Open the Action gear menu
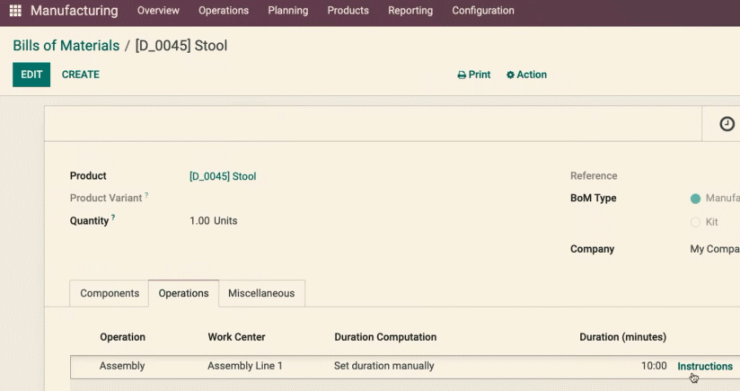Viewport: 740px width, 391px height. [526, 75]
